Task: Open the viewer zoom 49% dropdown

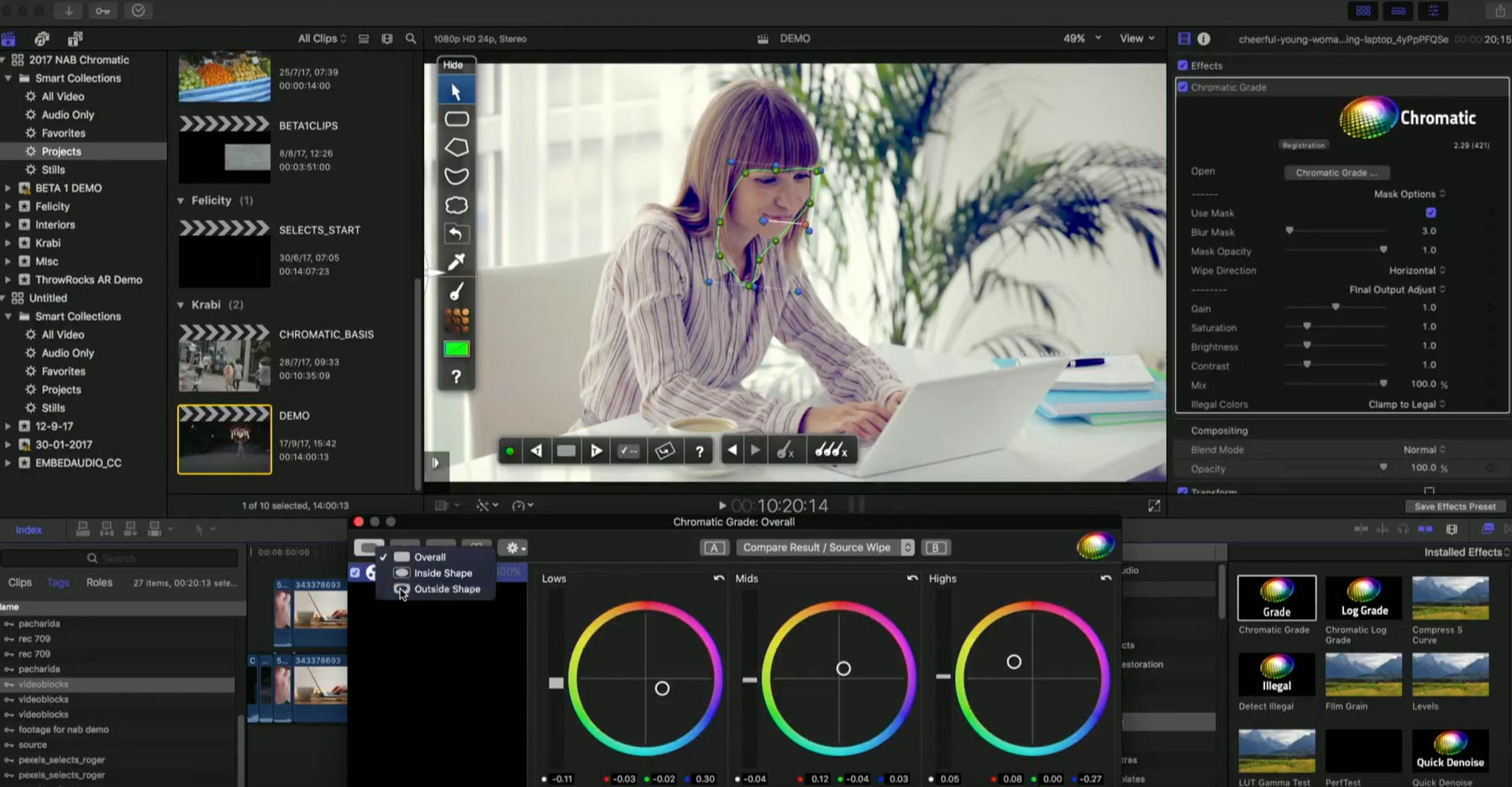Action: (x=1082, y=39)
